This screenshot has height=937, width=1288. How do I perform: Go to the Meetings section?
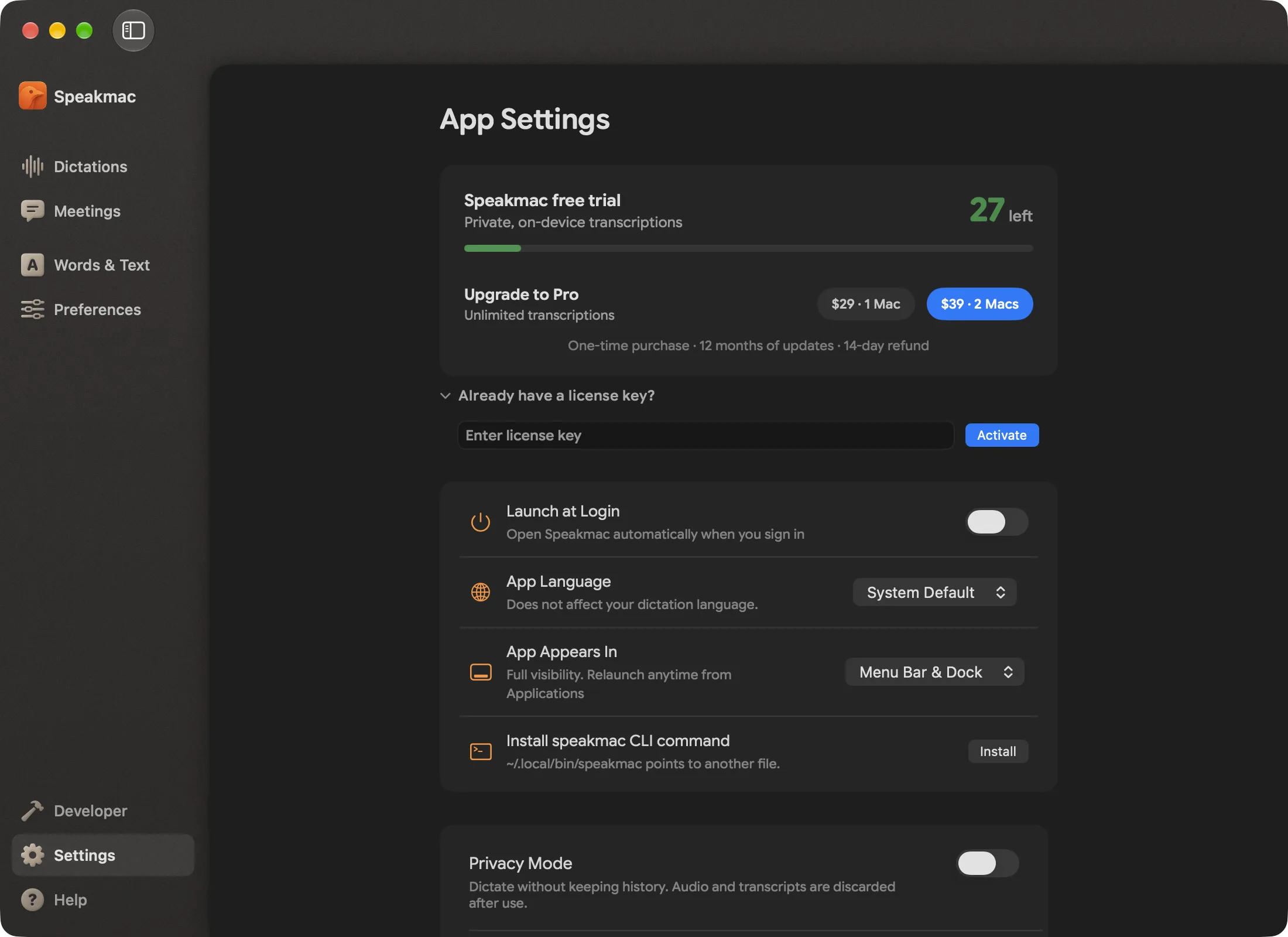103,211
